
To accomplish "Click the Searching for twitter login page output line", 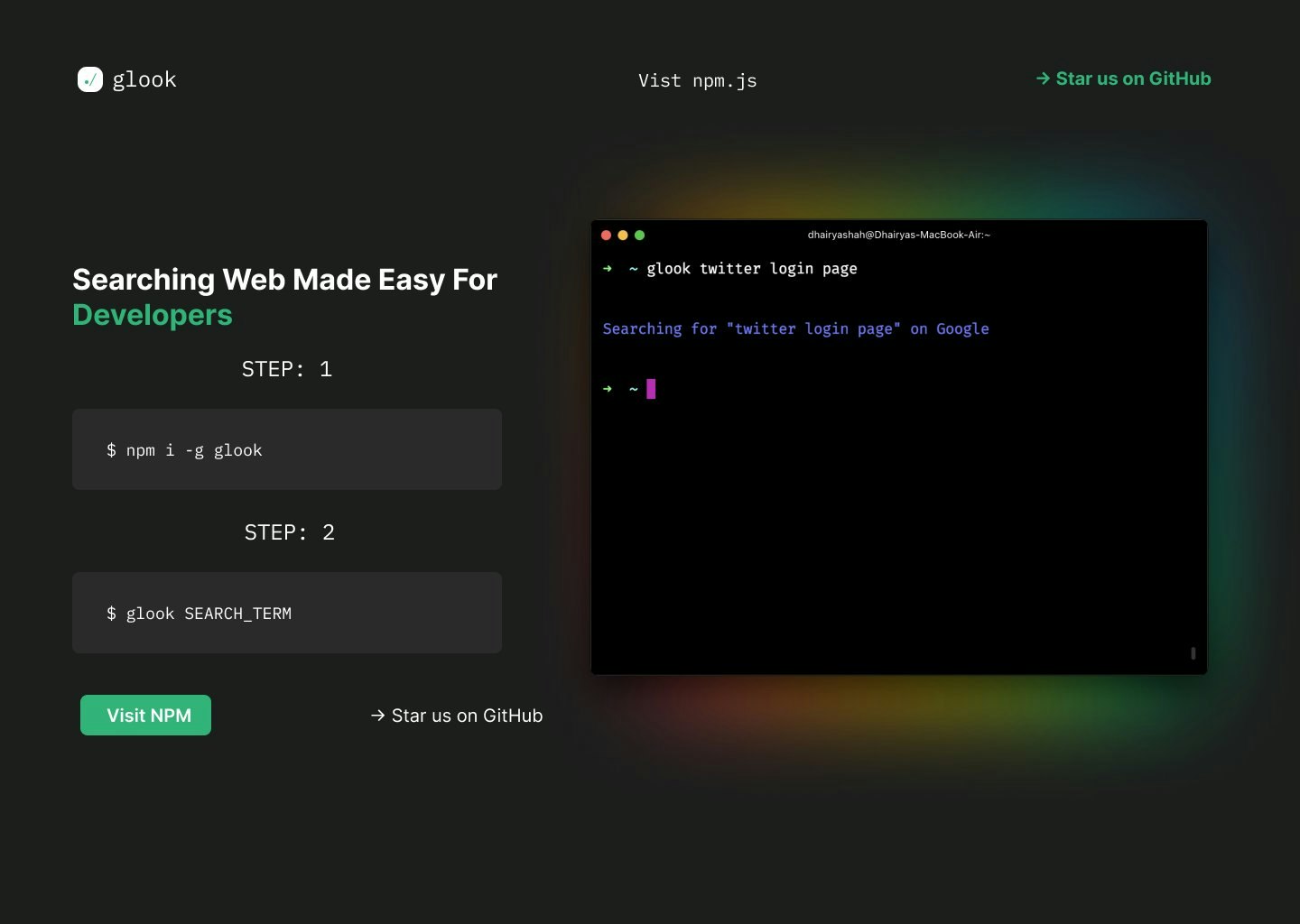I will coord(795,329).
